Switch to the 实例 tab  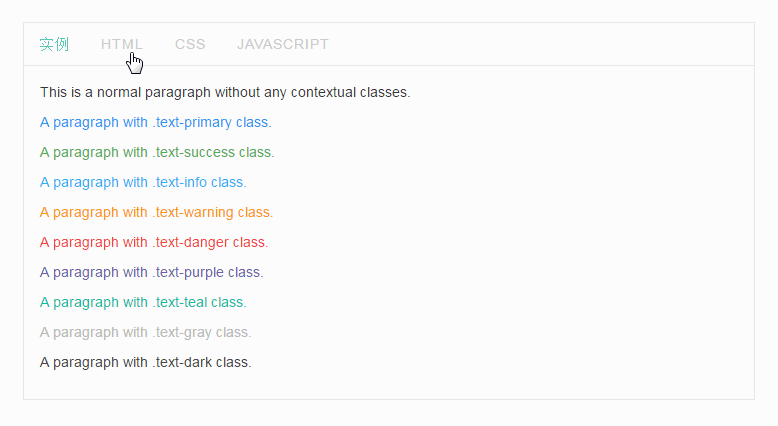(54, 44)
